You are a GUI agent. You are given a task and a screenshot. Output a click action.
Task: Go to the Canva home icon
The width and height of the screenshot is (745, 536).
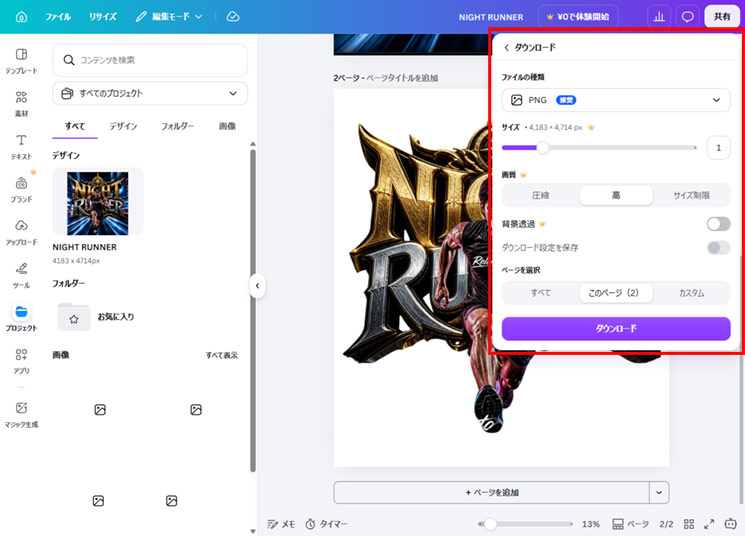point(21,17)
